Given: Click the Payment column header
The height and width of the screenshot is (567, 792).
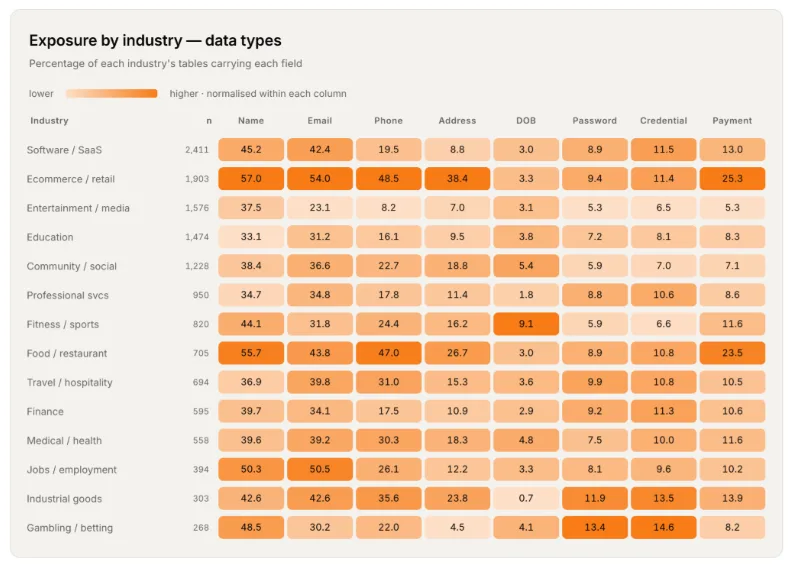Looking at the screenshot, I should [x=732, y=121].
